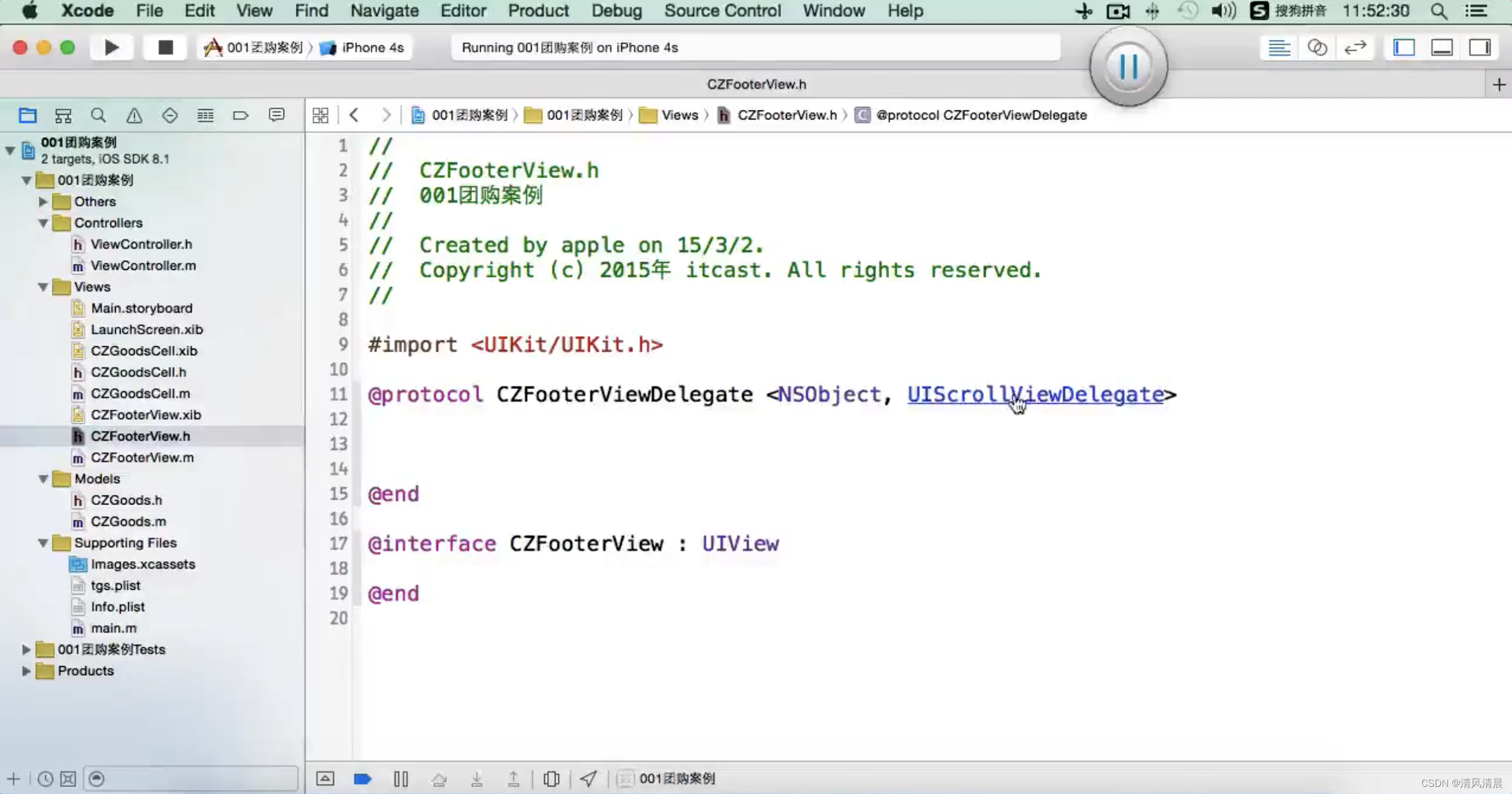Click the Stop button to halt execution

coord(165,47)
